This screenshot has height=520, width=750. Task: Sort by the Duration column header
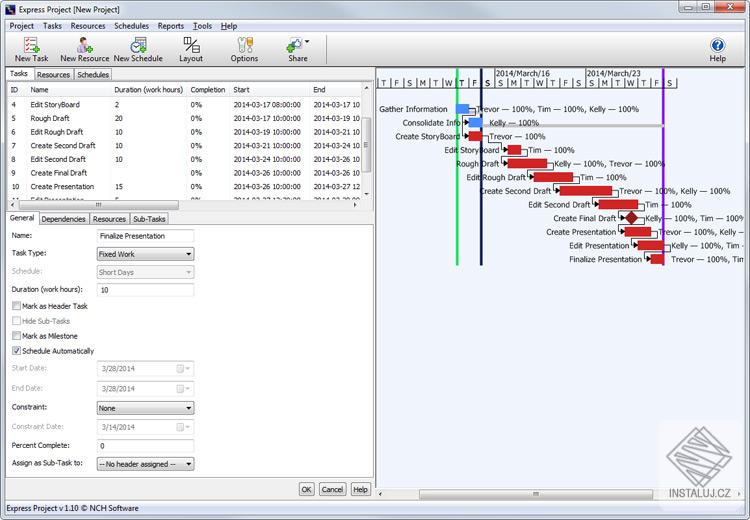[148, 89]
